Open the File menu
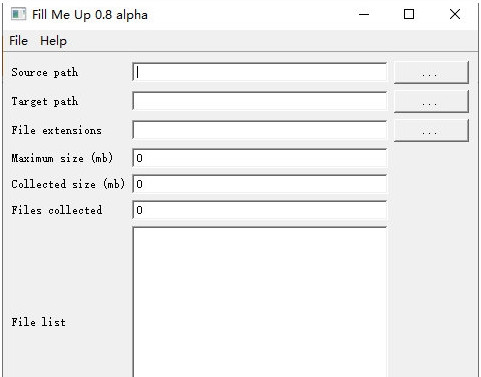The height and width of the screenshot is (377, 481). pos(18,41)
